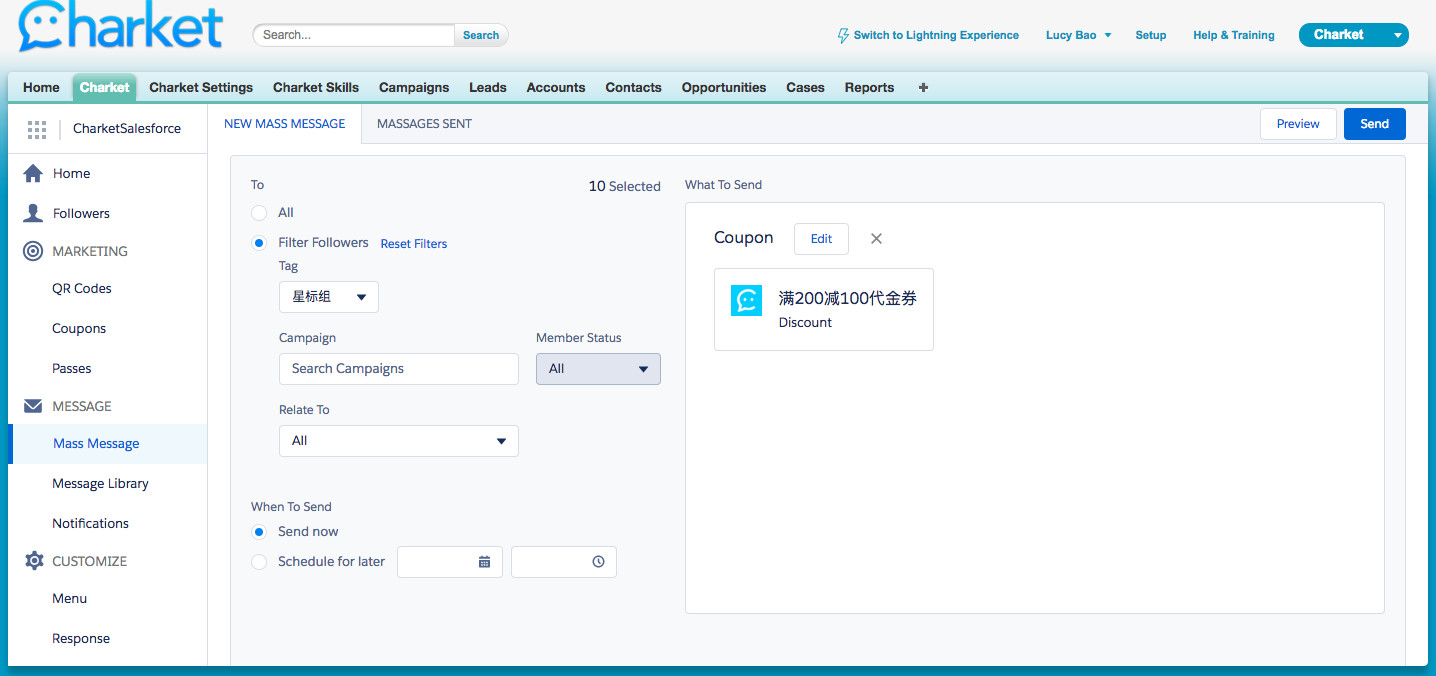
Task: Click the Search Campaigns input field
Action: point(398,369)
